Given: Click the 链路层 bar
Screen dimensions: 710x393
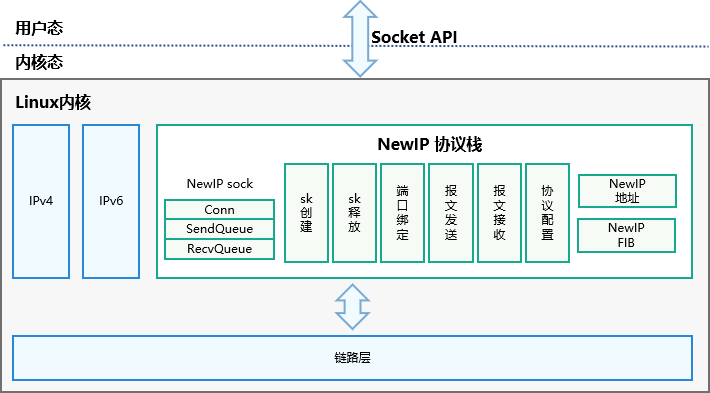Looking at the screenshot, I should point(353,358).
